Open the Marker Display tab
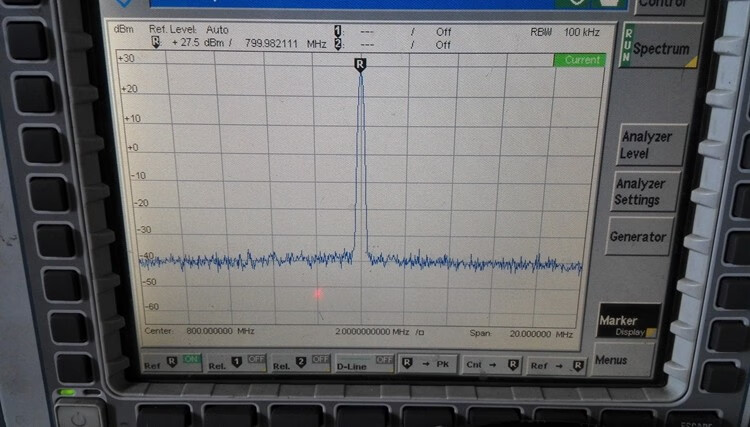Viewport: 750px width, 427px height. 629,324
